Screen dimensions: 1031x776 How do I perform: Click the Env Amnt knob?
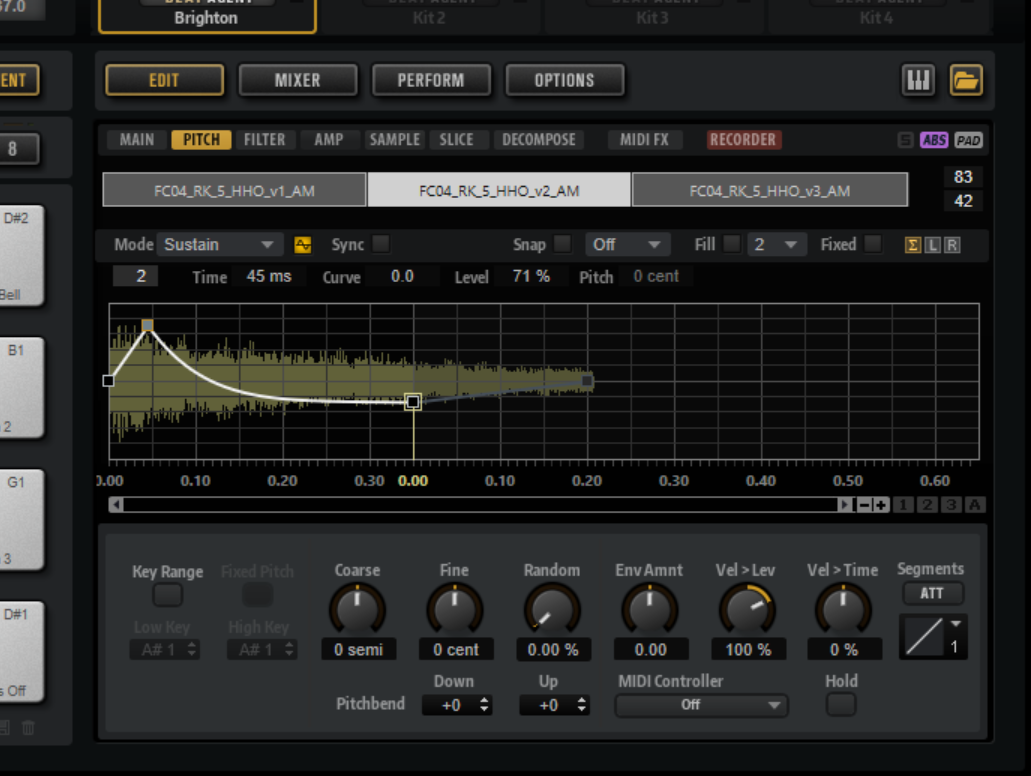pos(649,610)
